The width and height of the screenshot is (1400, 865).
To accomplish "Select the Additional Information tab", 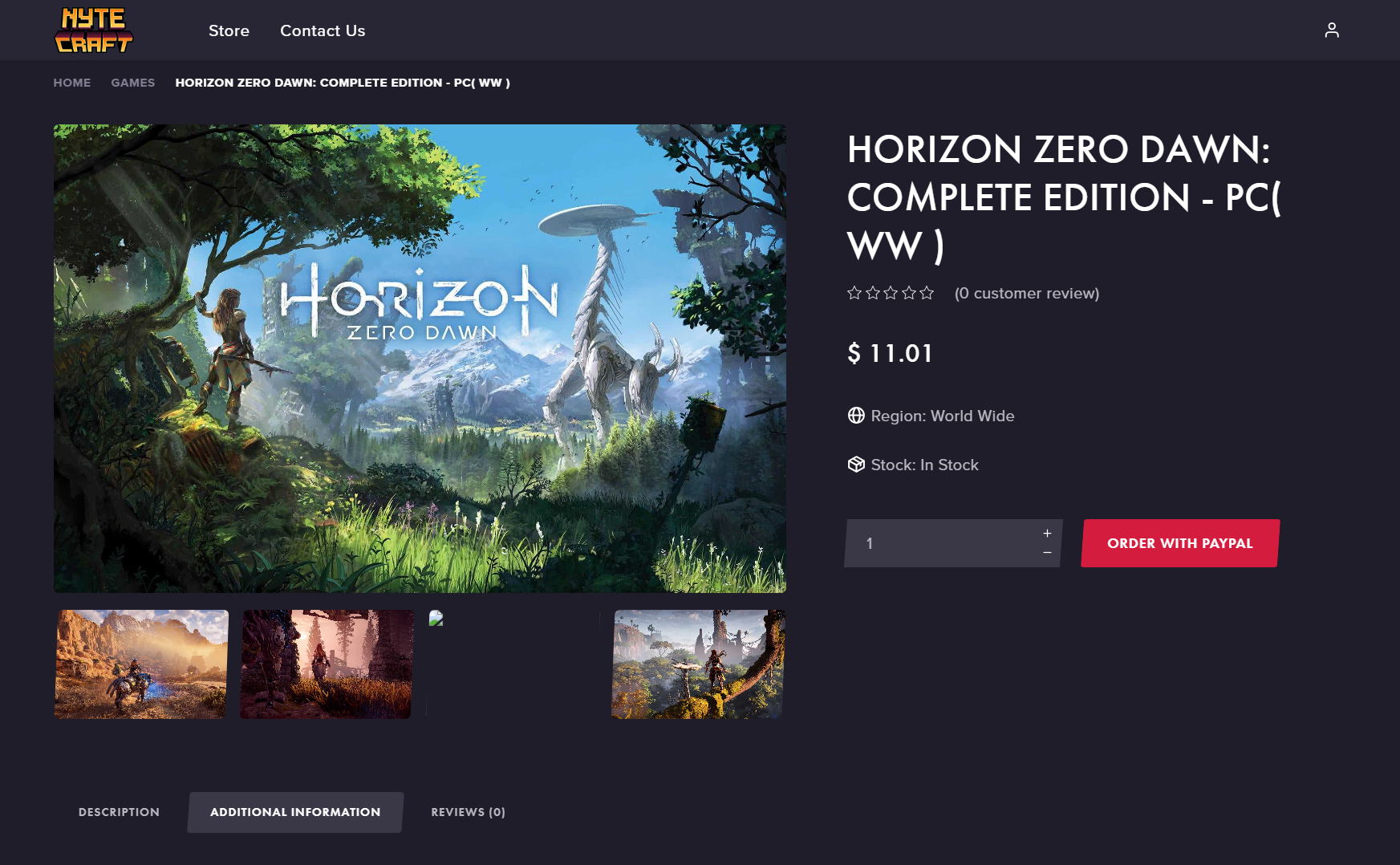I will tap(295, 812).
